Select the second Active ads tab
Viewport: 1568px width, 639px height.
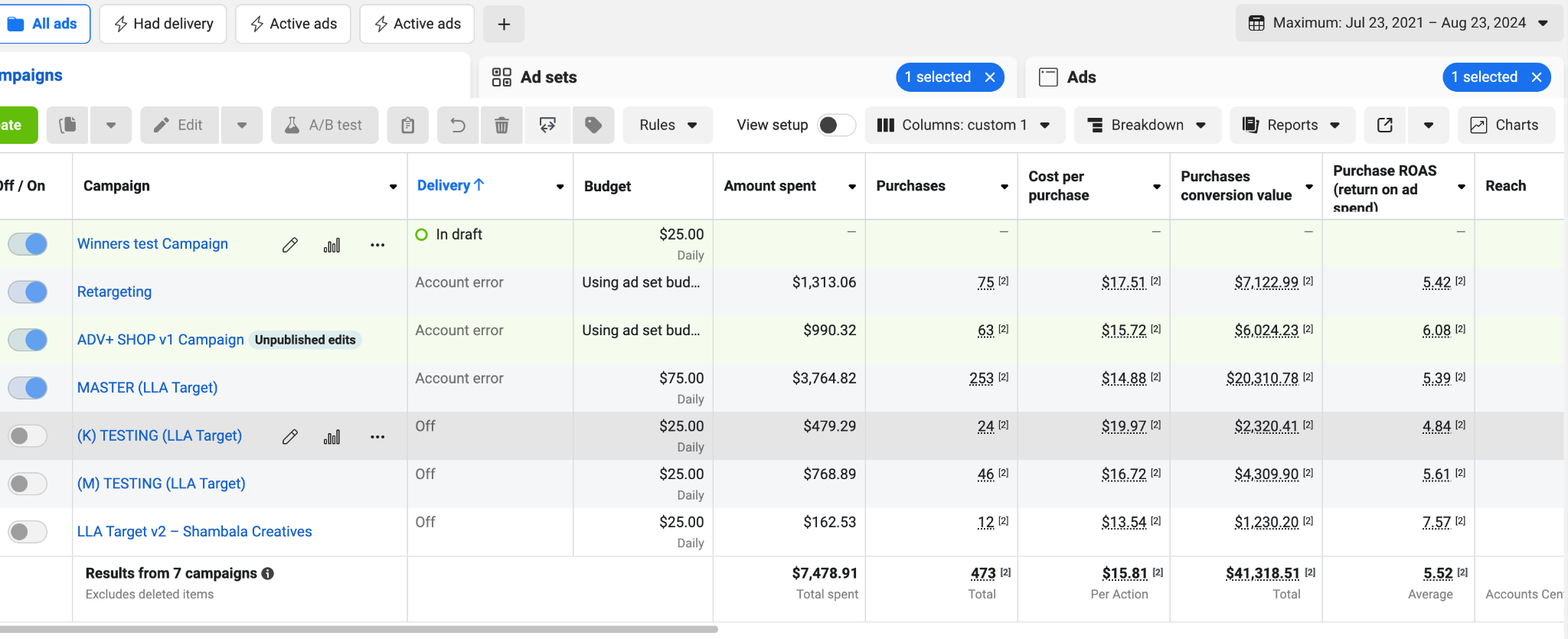pos(417,24)
